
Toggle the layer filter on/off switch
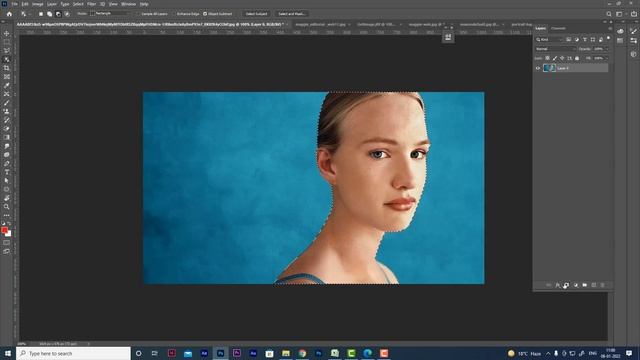click(609, 38)
